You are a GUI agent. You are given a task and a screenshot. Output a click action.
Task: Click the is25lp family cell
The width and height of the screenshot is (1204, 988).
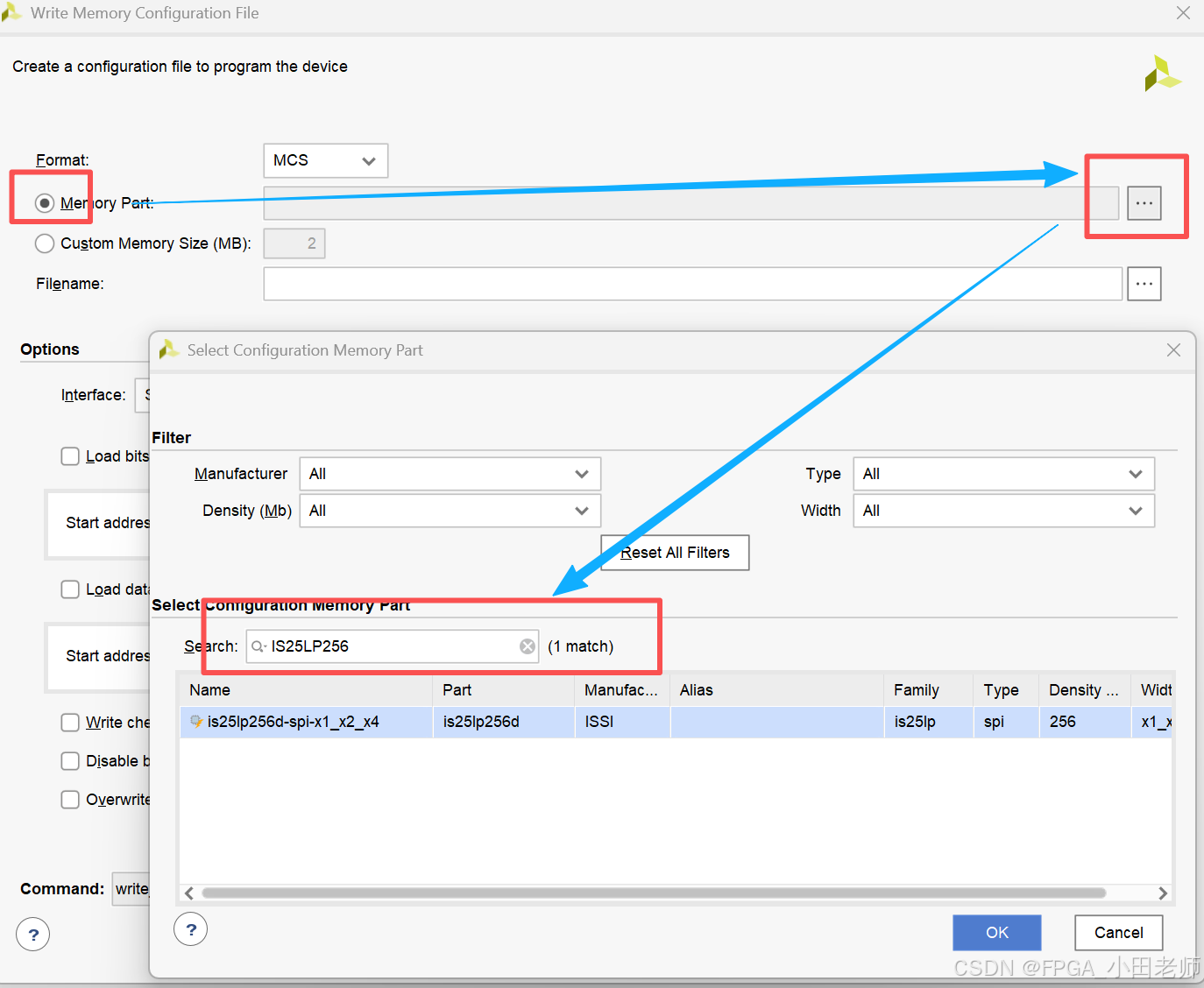pos(929,722)
